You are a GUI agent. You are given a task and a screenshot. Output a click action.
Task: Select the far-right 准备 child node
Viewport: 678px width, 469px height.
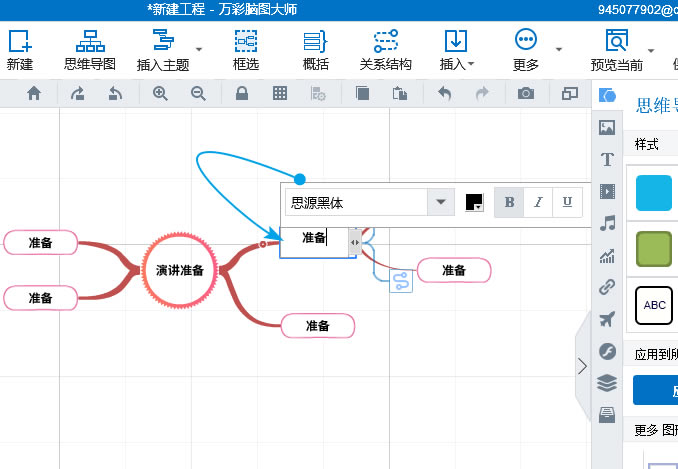[x=454, y=270]
